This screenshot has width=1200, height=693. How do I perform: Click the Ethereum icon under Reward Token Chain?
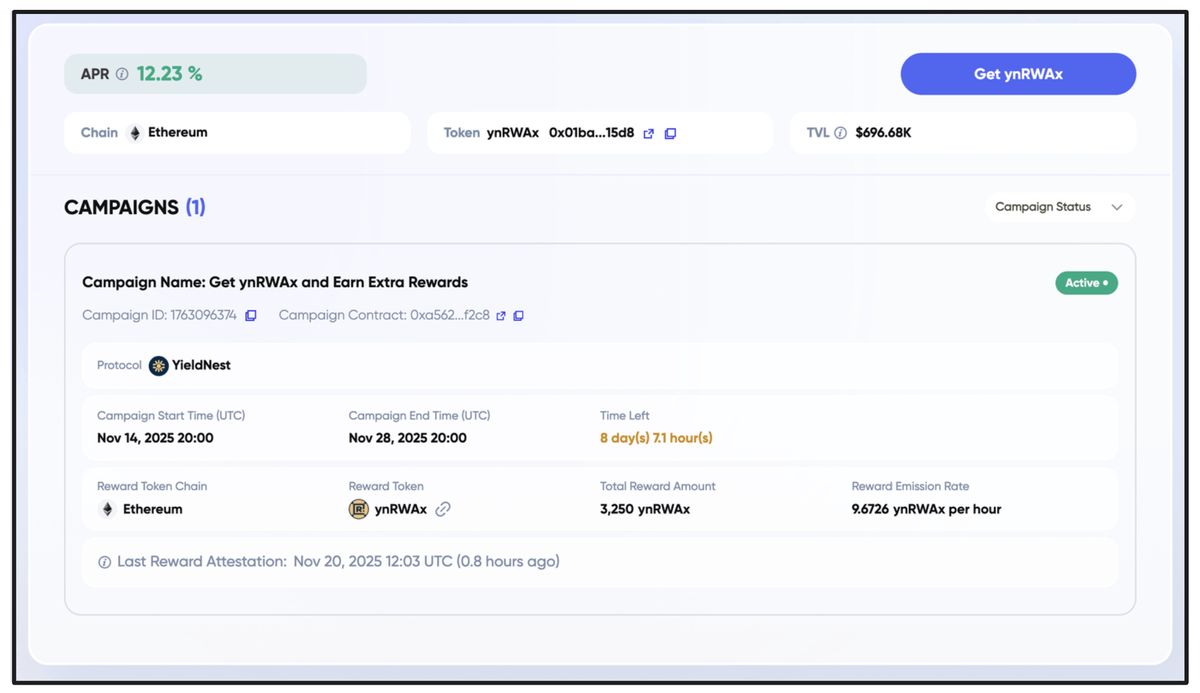(x=106, y=508)
